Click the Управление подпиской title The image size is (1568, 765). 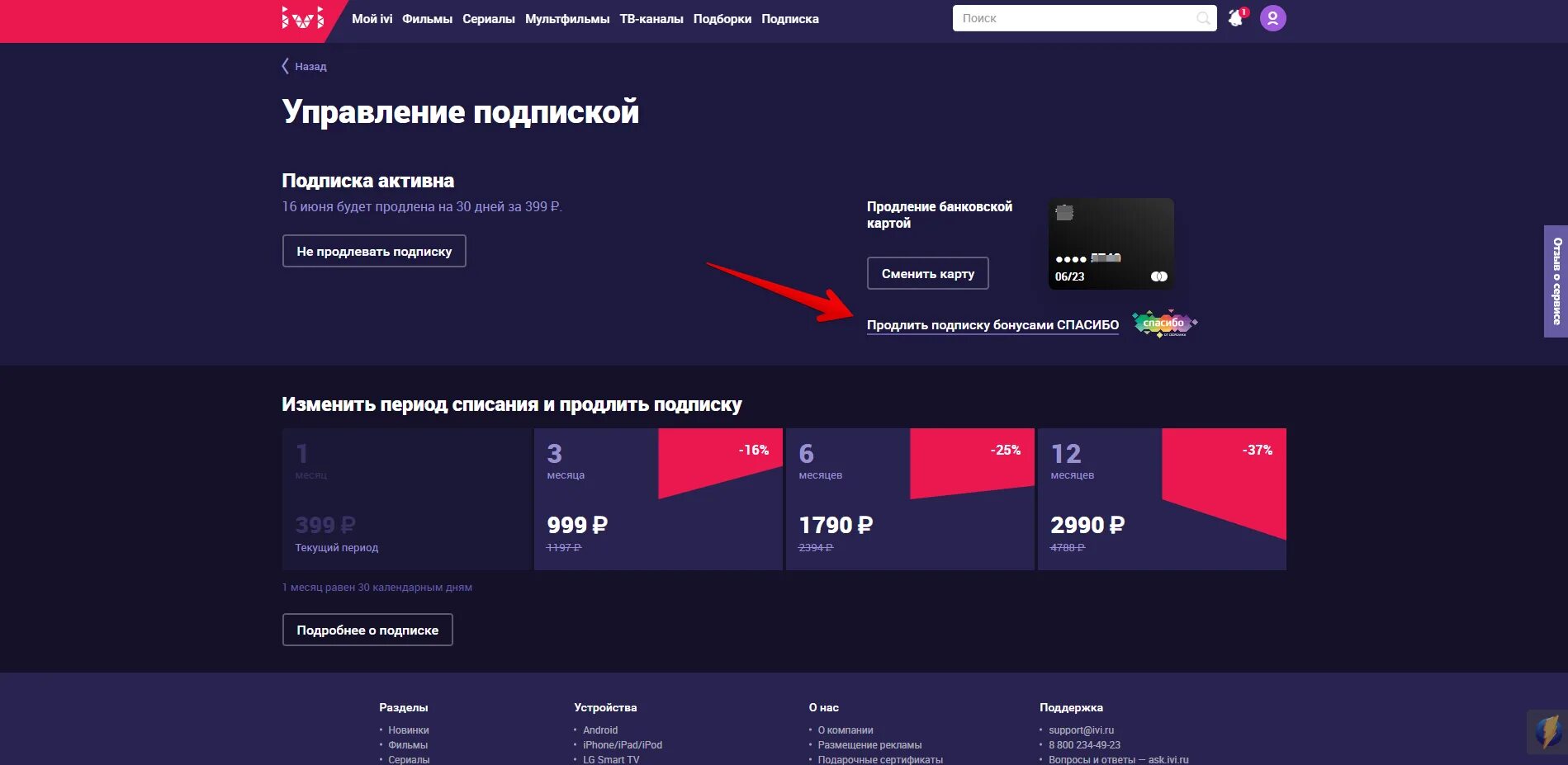(461, 112)
